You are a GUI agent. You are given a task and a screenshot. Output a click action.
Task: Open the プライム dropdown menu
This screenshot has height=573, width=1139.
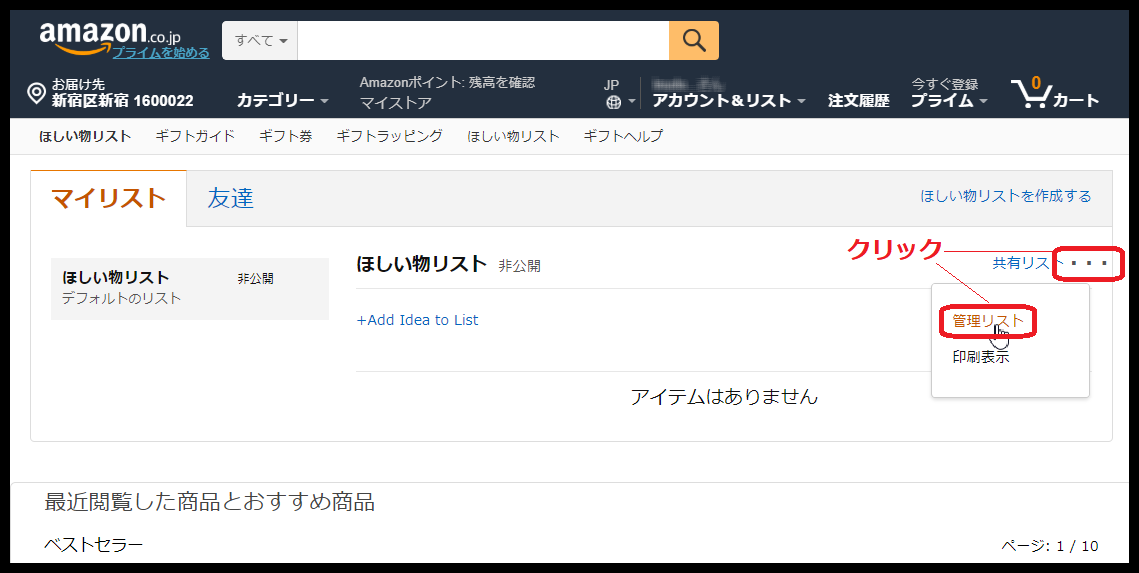click(948, 100)
